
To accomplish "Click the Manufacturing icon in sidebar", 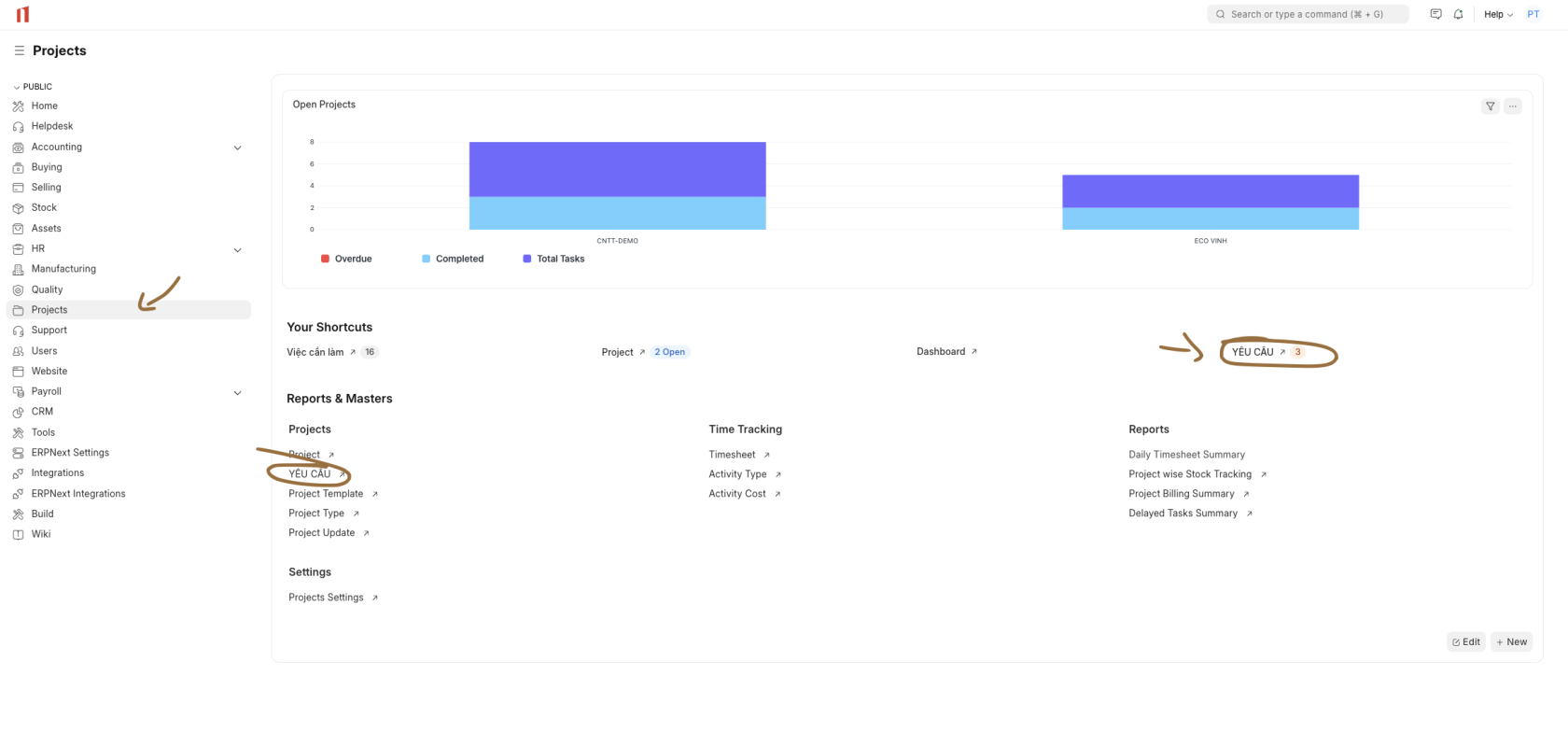I will (x=18, y=269).
